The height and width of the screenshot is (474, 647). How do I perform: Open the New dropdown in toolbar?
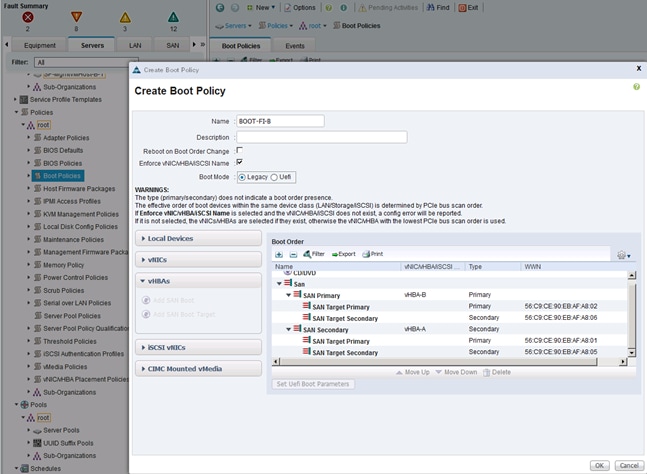(261, 7)
